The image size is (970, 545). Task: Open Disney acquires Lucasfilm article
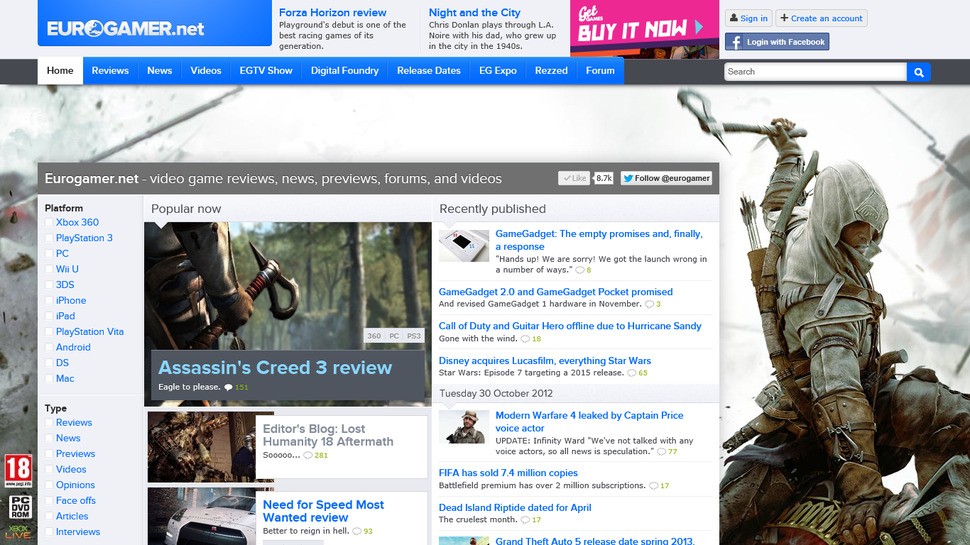[x=544, y=361]
